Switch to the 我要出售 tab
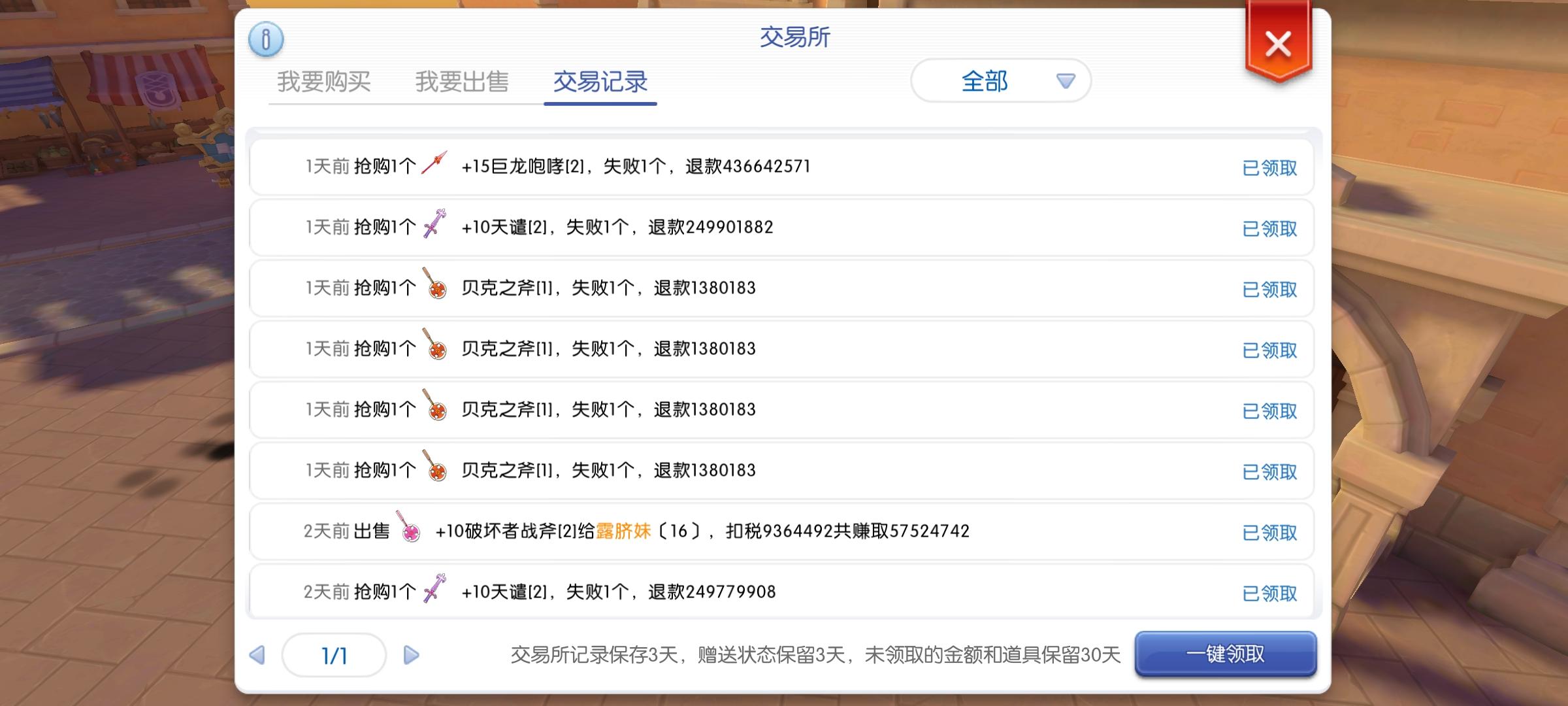This screenshot has width=1568, height=706. tap(462, 82)
